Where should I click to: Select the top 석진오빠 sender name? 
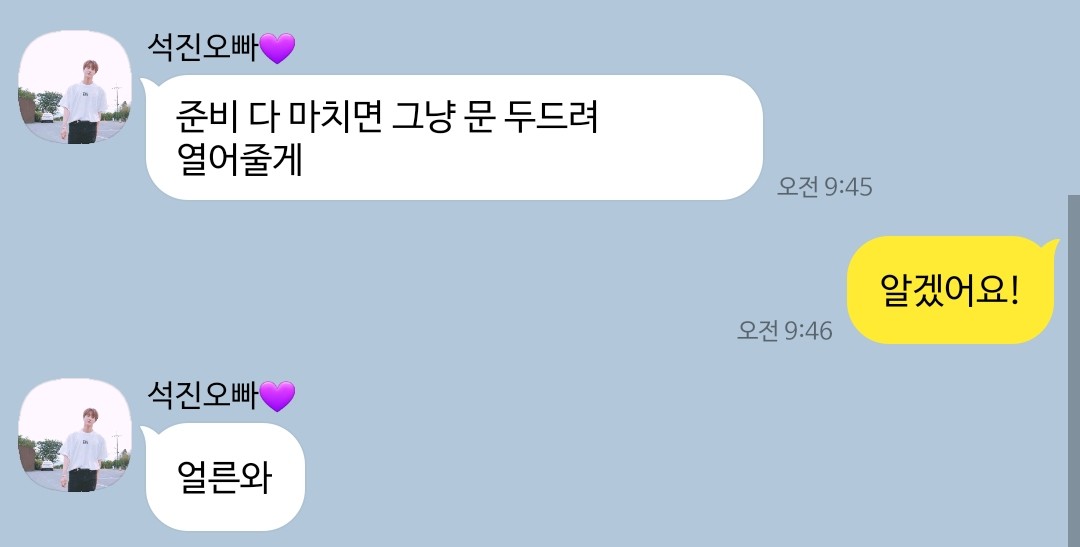202,48
